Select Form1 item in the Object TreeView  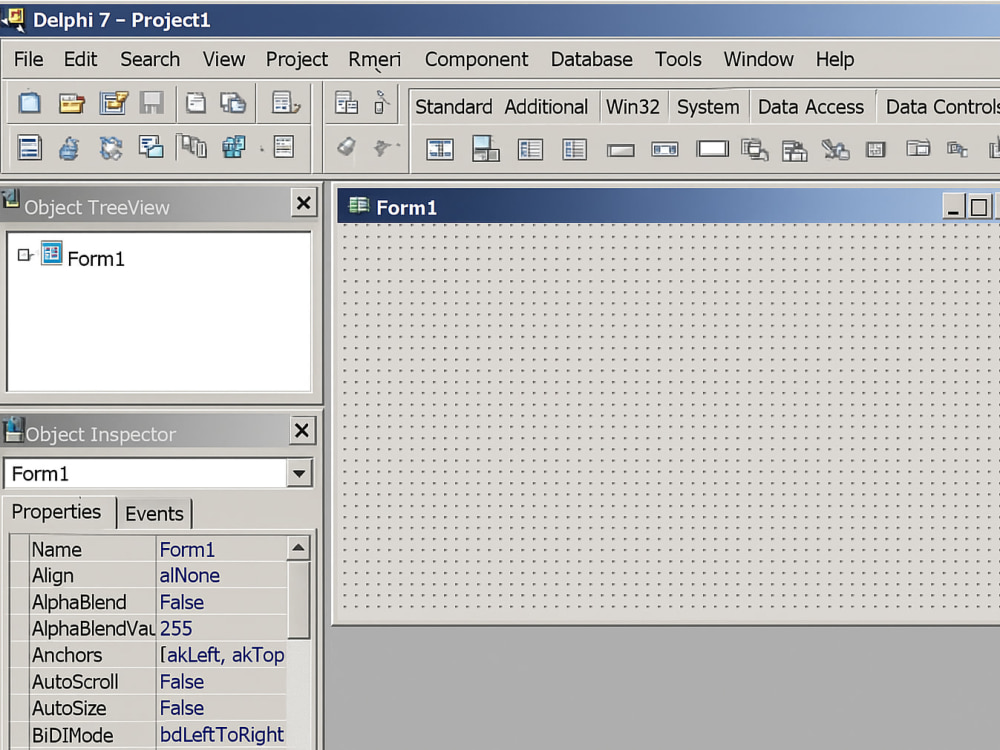96,259
